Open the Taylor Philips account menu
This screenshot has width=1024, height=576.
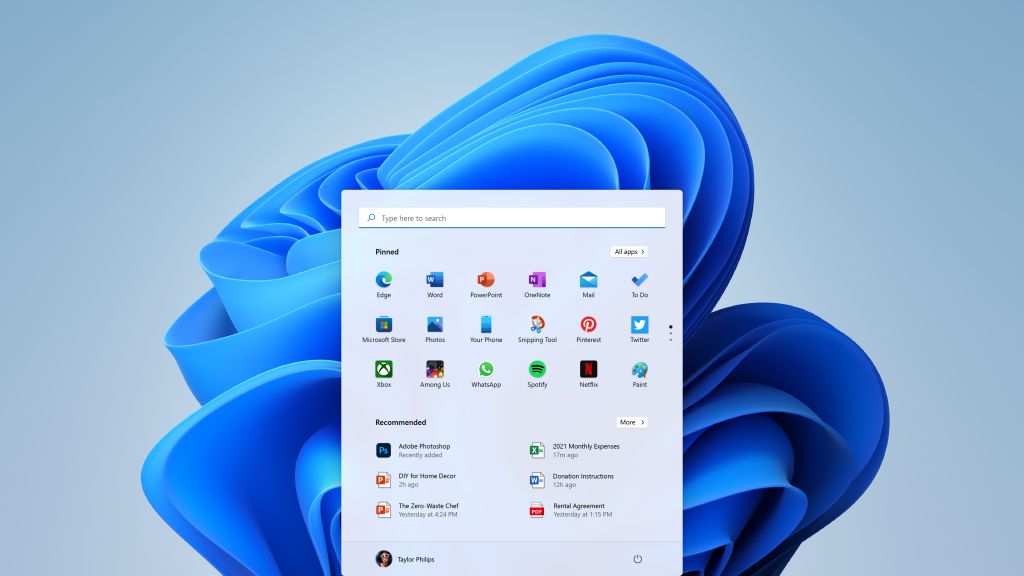tap(406, 559)
